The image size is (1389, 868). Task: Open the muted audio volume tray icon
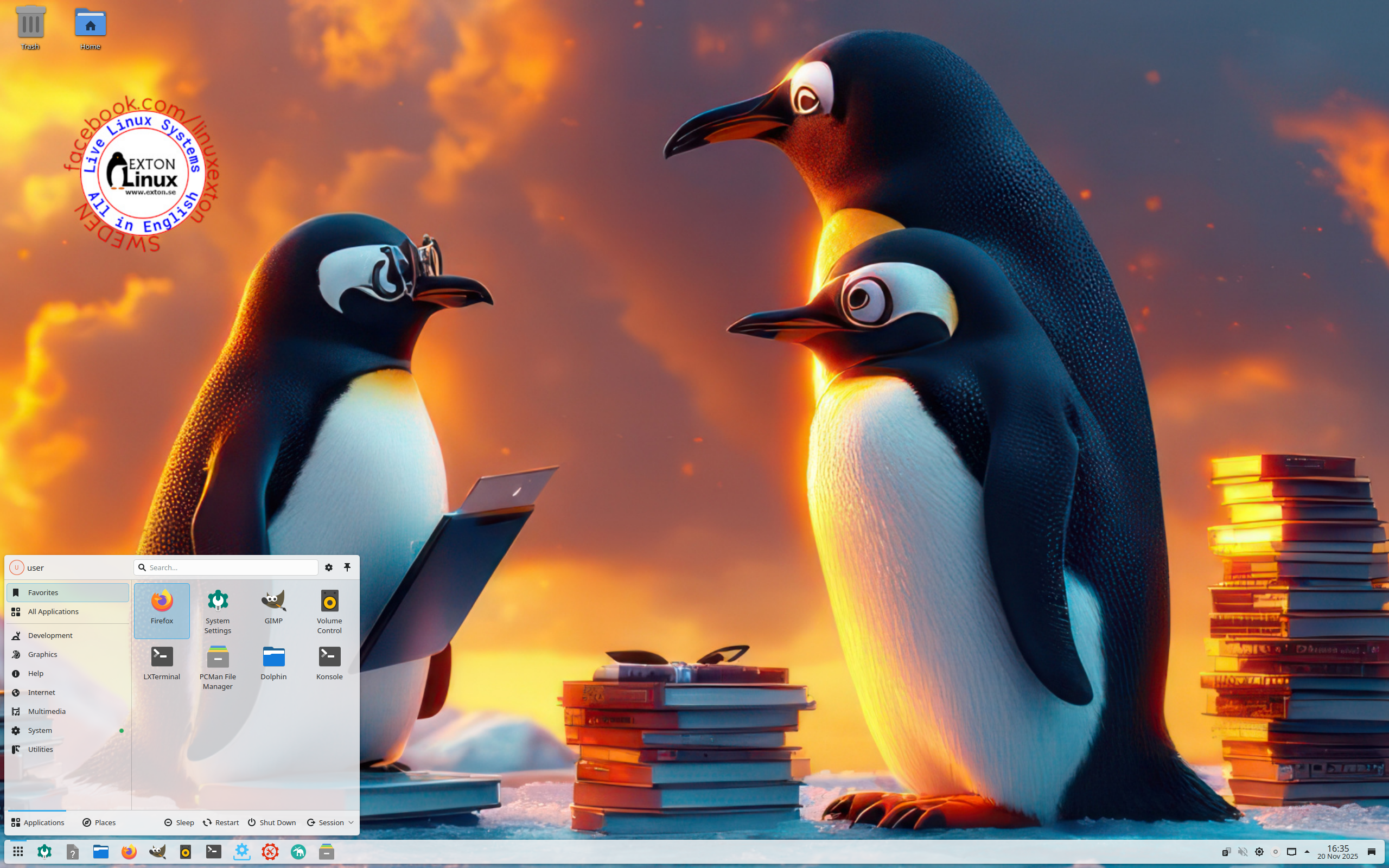[1243, 852]
